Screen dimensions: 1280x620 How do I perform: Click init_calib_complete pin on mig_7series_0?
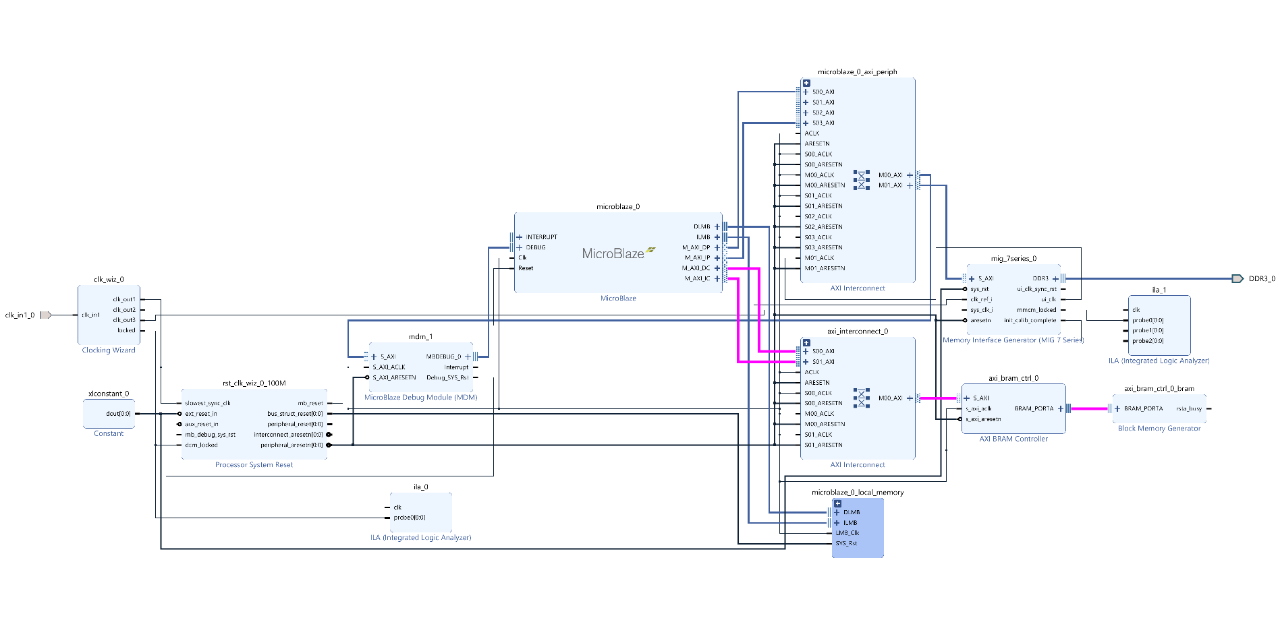1030,320
